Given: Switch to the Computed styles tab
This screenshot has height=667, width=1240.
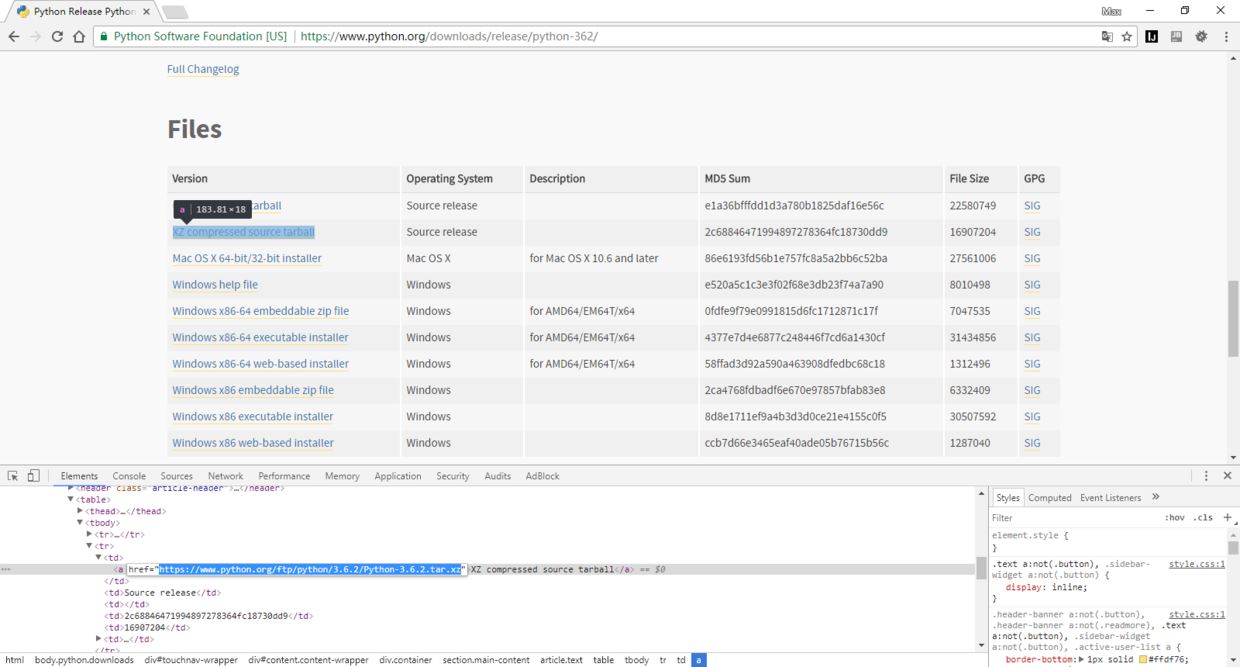Looking at the screenshot, I should 1049,497.
